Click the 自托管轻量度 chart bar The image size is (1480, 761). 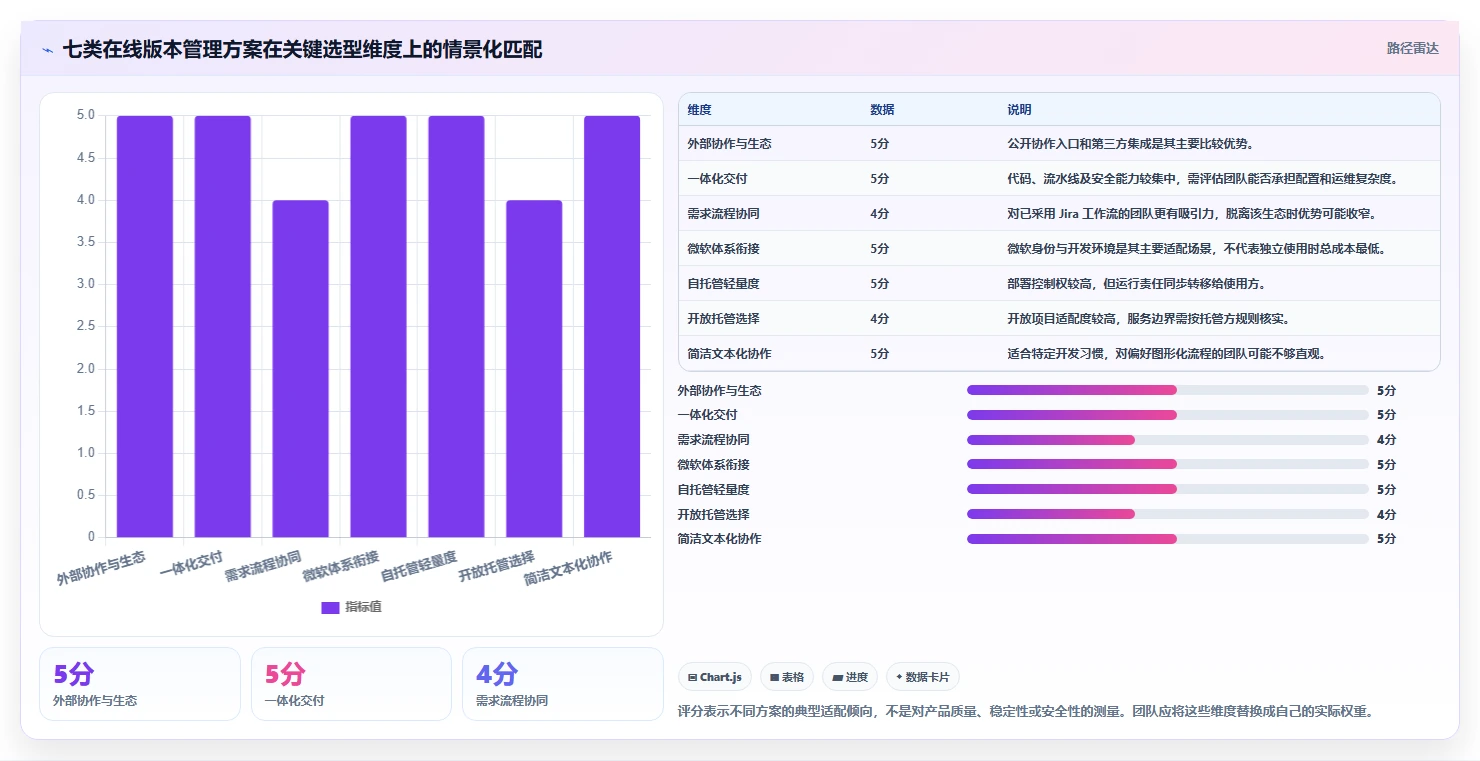[x=456, y=326]
